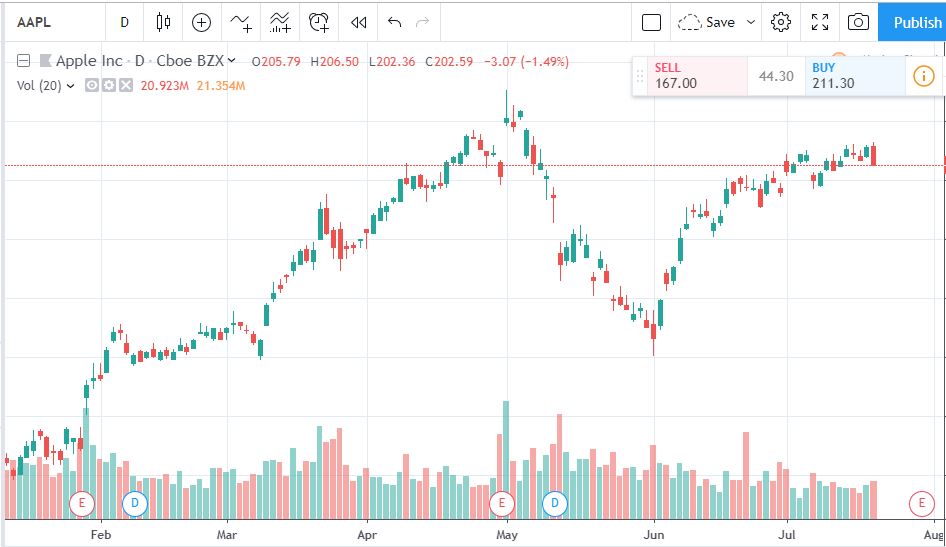This screenshot has width=946, height=547.
Task: Expand the Apple Inc symbol legend dropdown
Action: click(232, 60)
